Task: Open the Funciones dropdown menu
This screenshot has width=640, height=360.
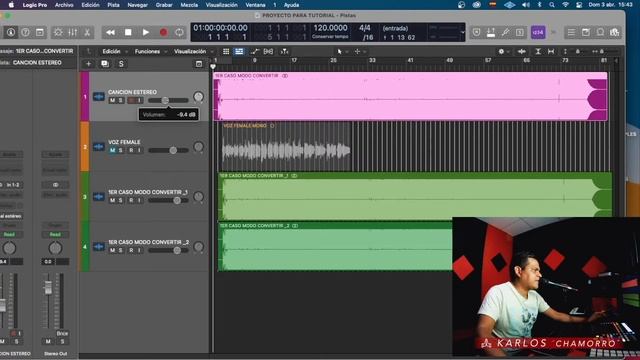Action: 151,51
